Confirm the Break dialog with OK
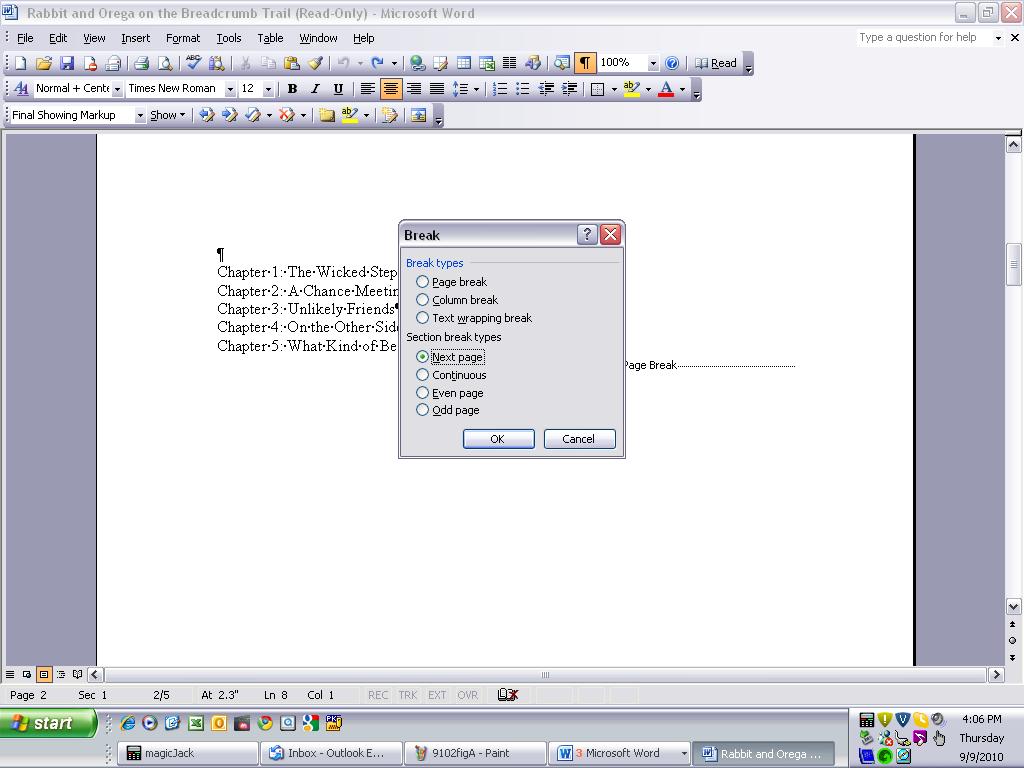This screenshot has height=768, width=1024. pyautogui.click(x=498, y=439)
